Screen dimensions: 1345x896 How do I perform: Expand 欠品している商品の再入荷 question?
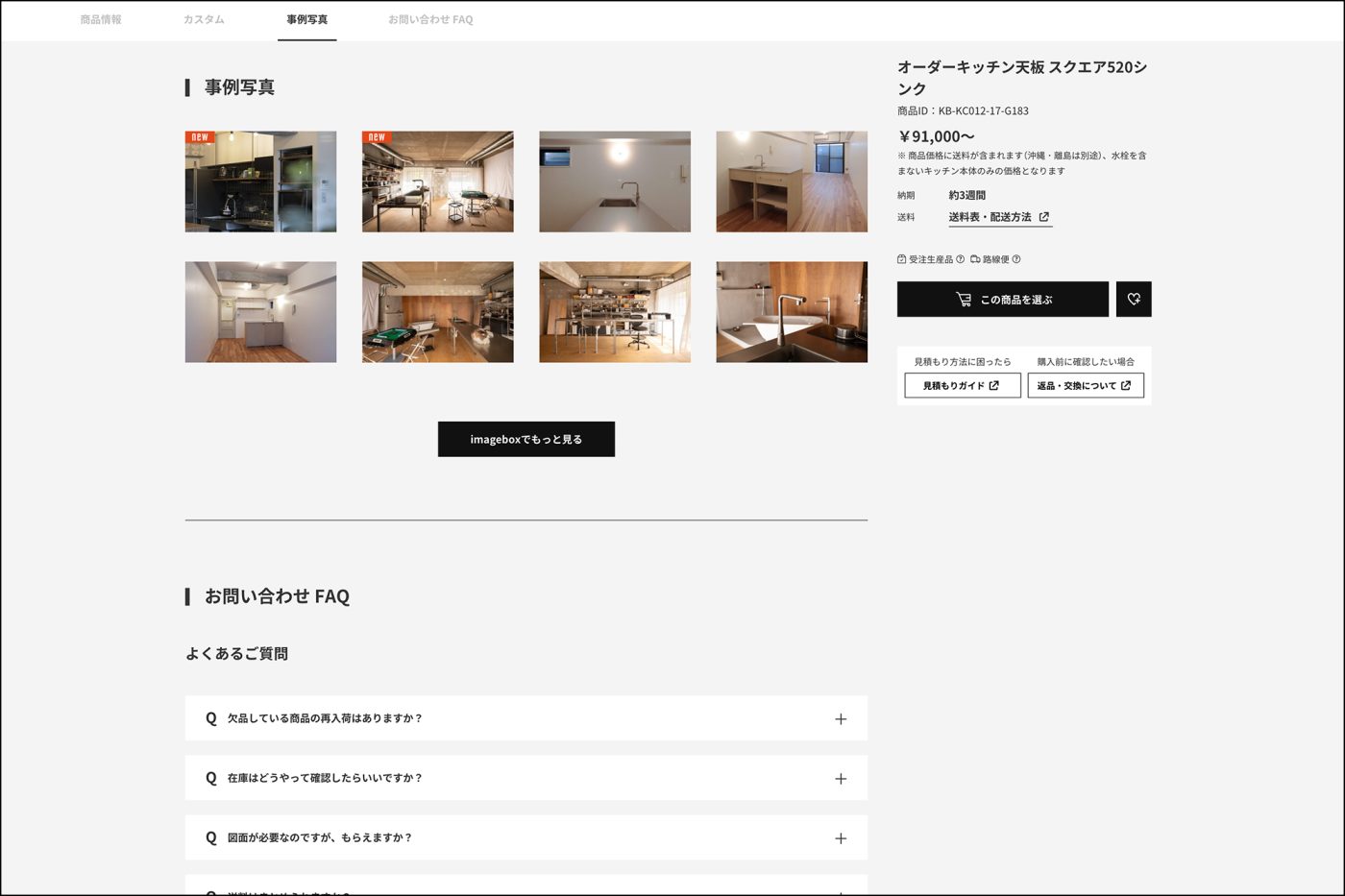[526, 718]
